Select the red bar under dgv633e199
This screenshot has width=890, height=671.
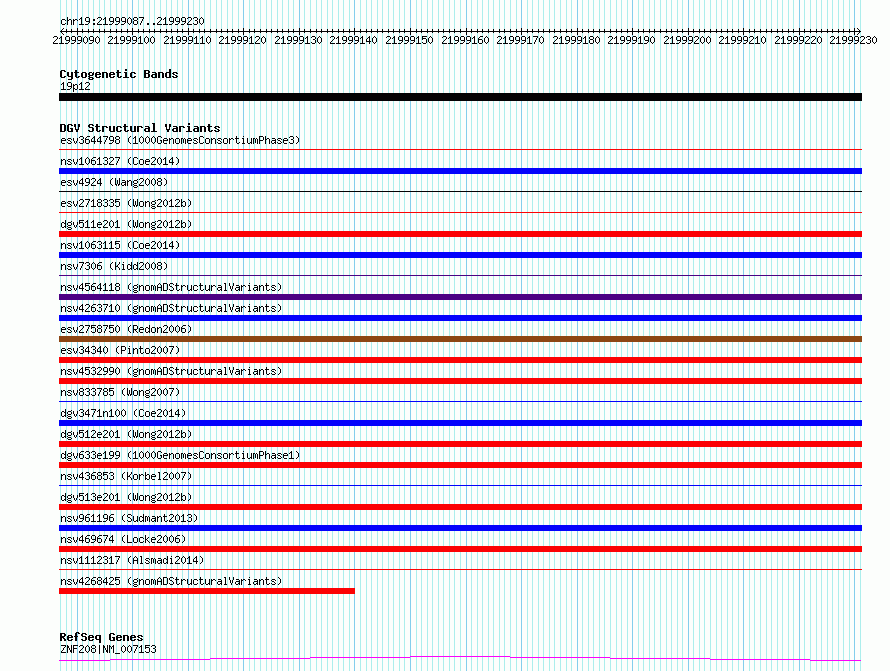[x=460, y=465]
